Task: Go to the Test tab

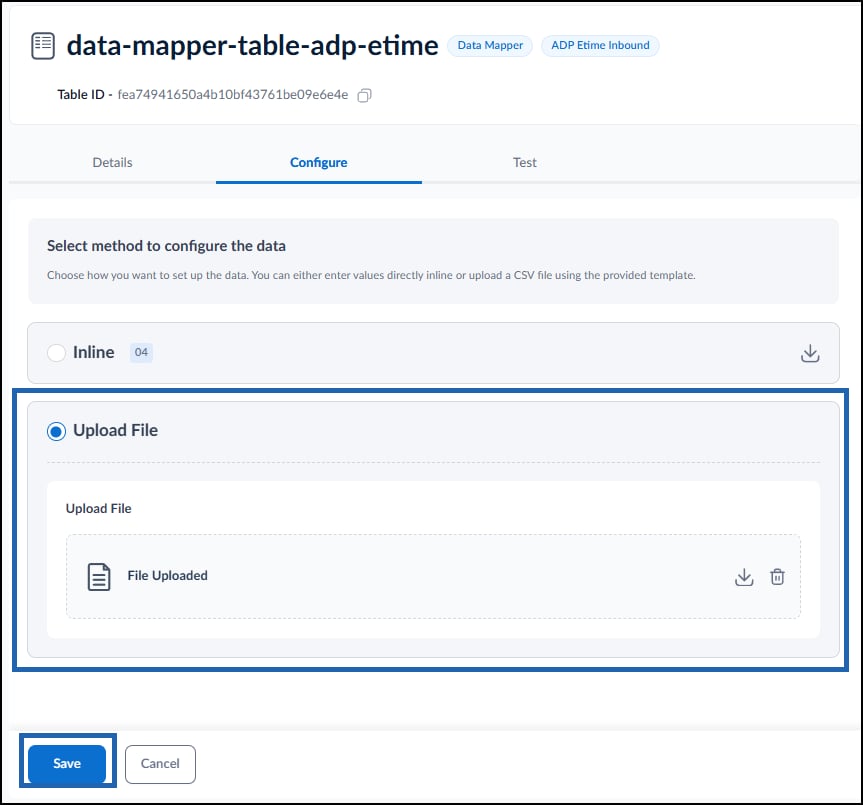Action: (x=525, y=162)
